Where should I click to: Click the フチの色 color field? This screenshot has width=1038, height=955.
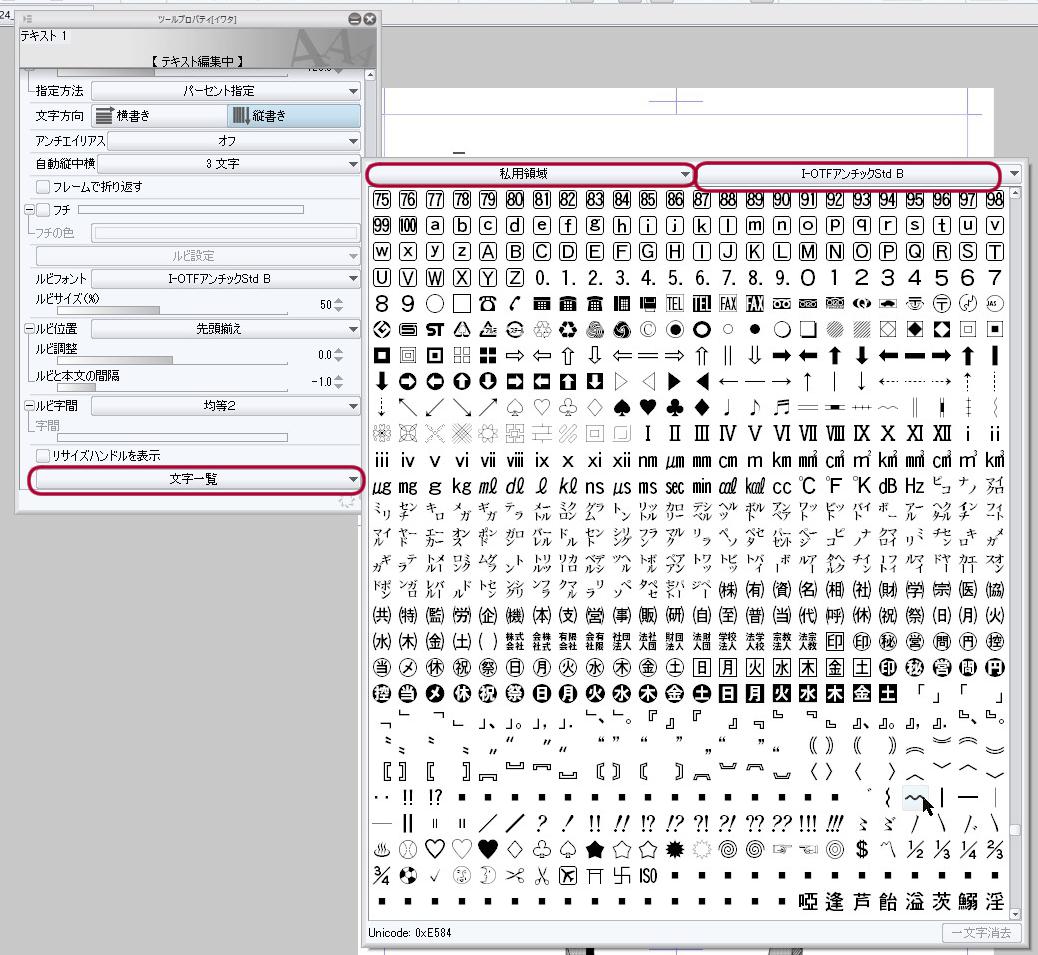click(x=226, y=233)
